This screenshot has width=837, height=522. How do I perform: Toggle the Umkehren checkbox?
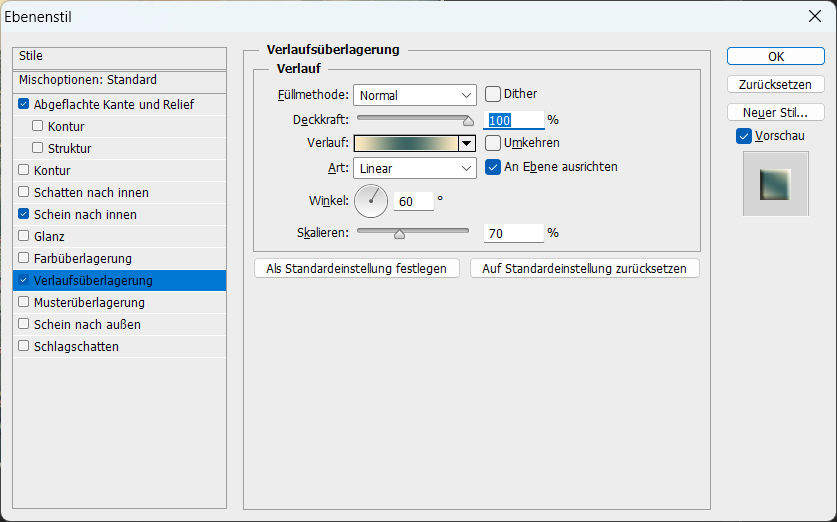coord(493,143)
